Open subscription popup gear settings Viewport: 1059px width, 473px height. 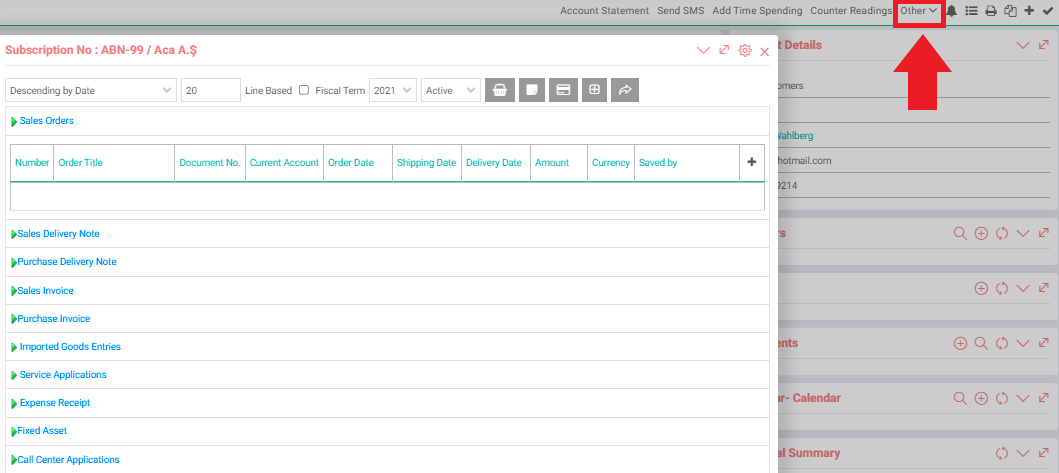click(745, 51)
